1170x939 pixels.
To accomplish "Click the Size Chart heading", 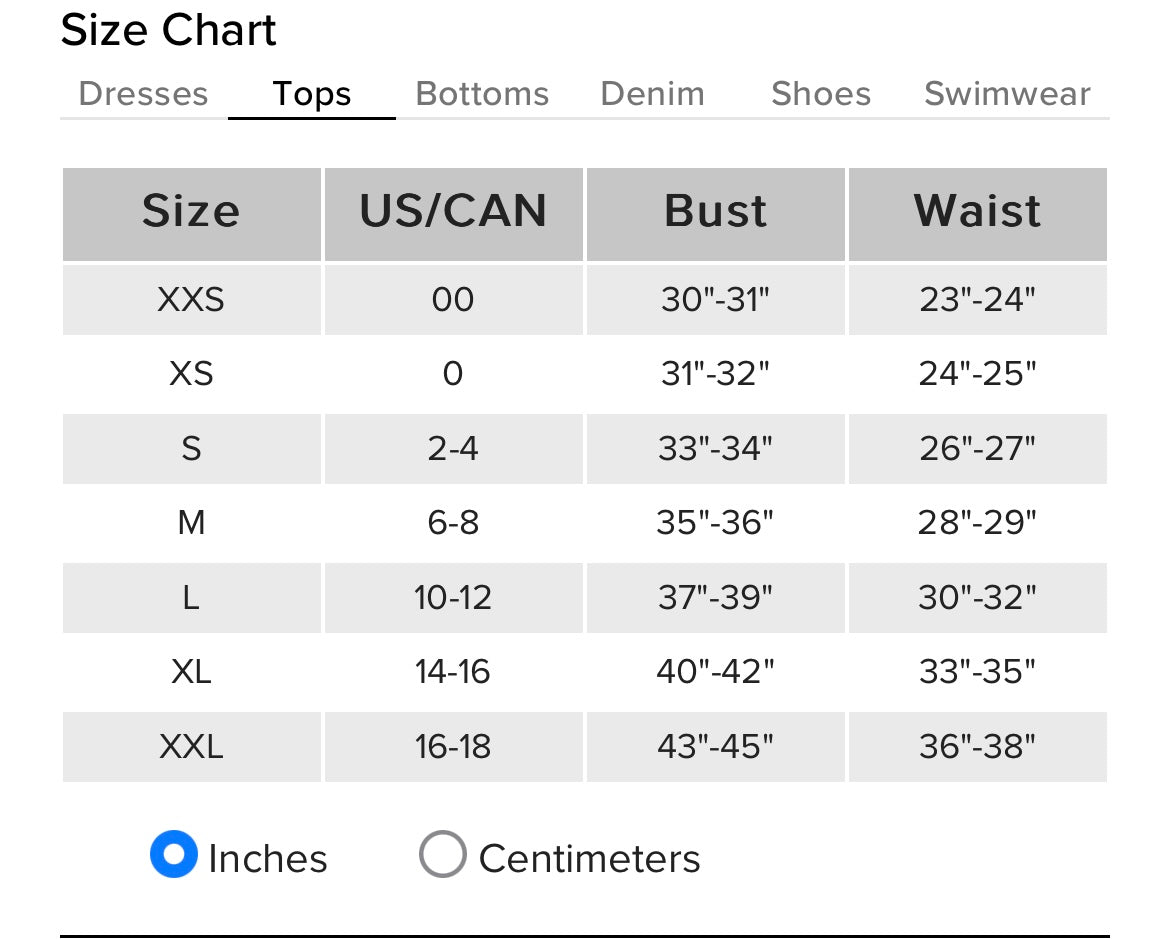I will coord(168,30).
